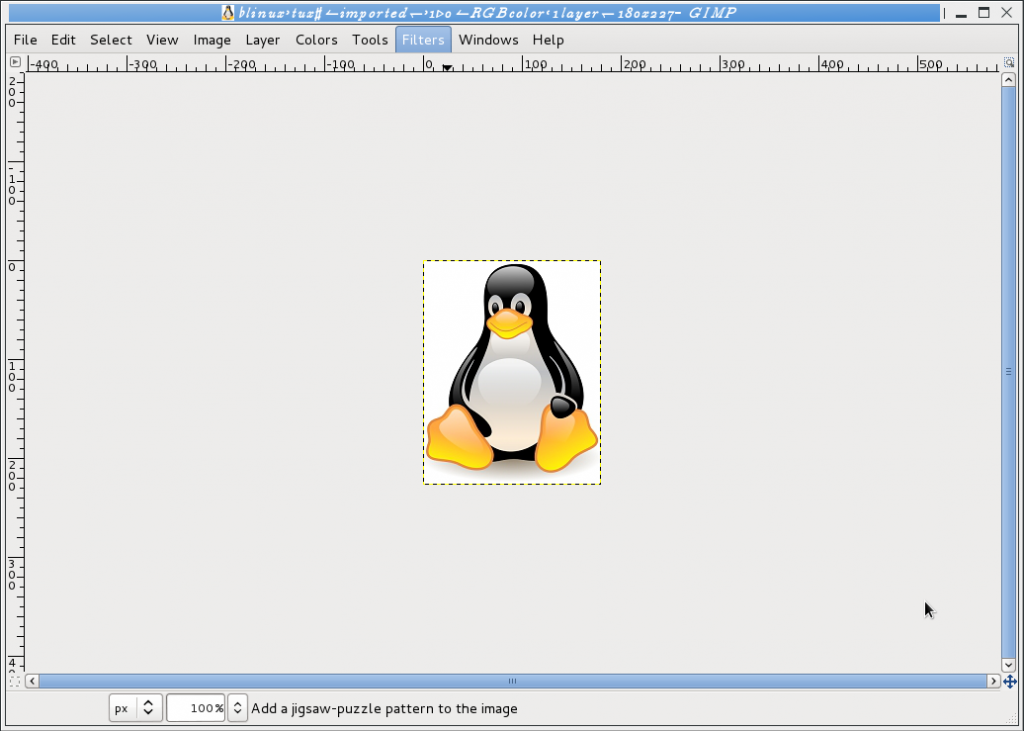Click the vertical scrollbar down arrow

coord(1008,665)
